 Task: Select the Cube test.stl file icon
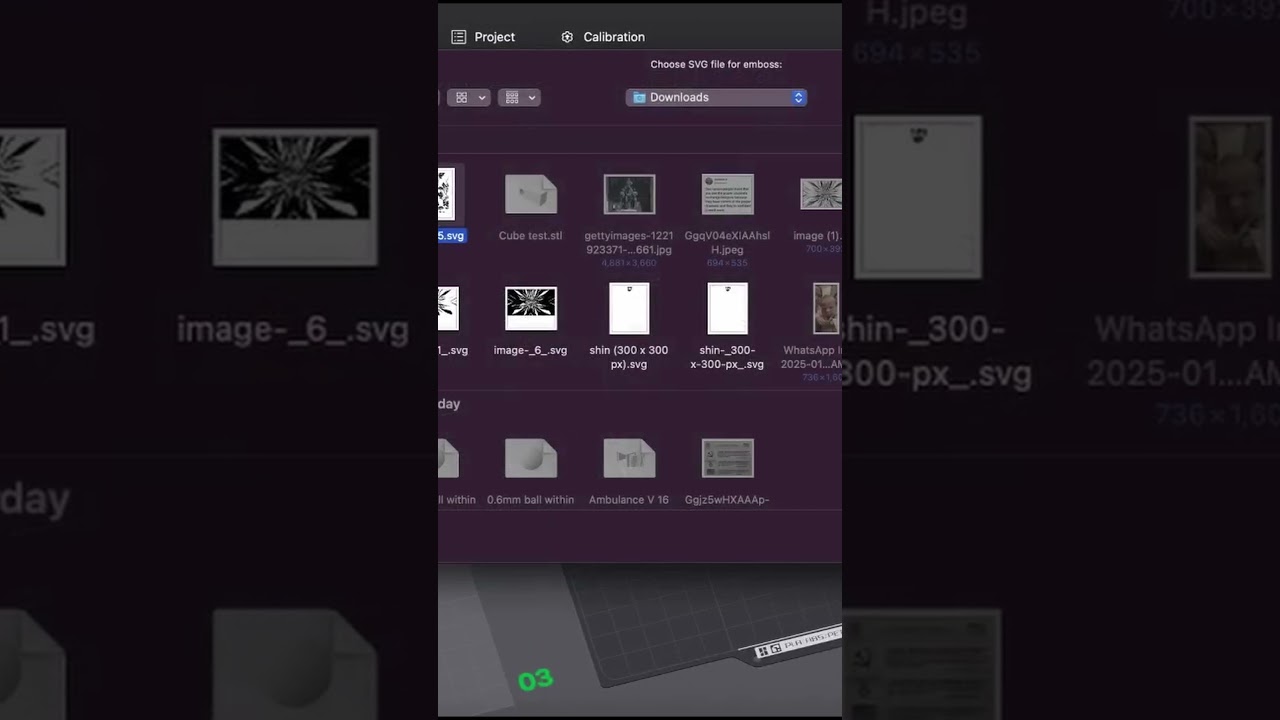(x=530, y=194)
